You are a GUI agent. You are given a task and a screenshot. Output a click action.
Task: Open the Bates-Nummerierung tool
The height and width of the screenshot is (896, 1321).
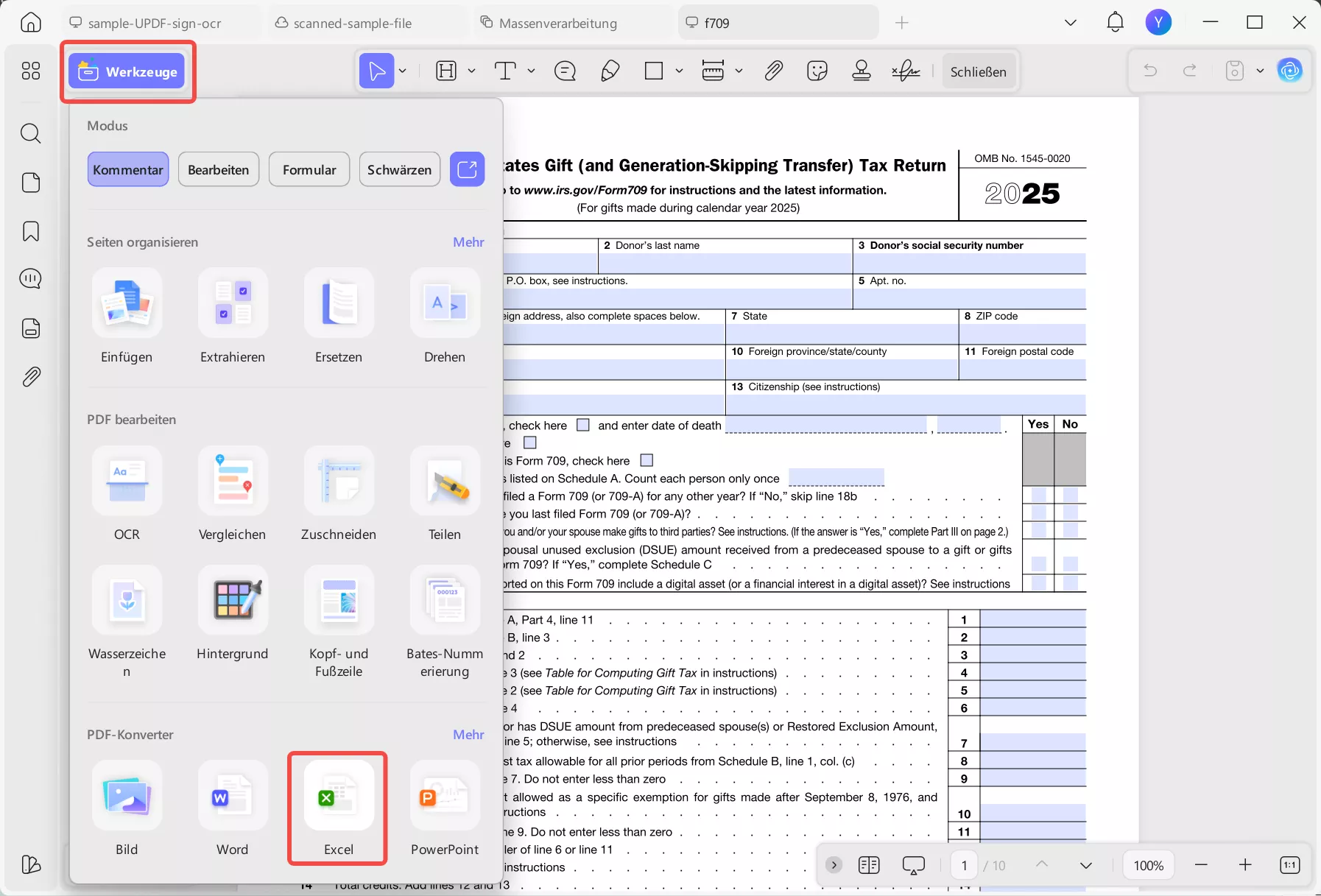pyautogui.click(x=445, y=622)
